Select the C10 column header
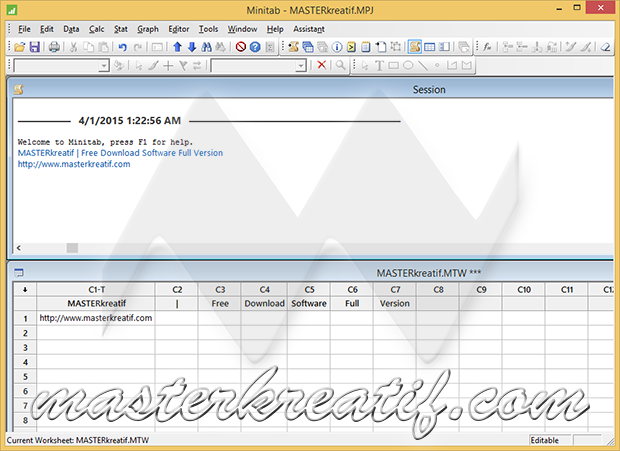 [x=524, y=290]
